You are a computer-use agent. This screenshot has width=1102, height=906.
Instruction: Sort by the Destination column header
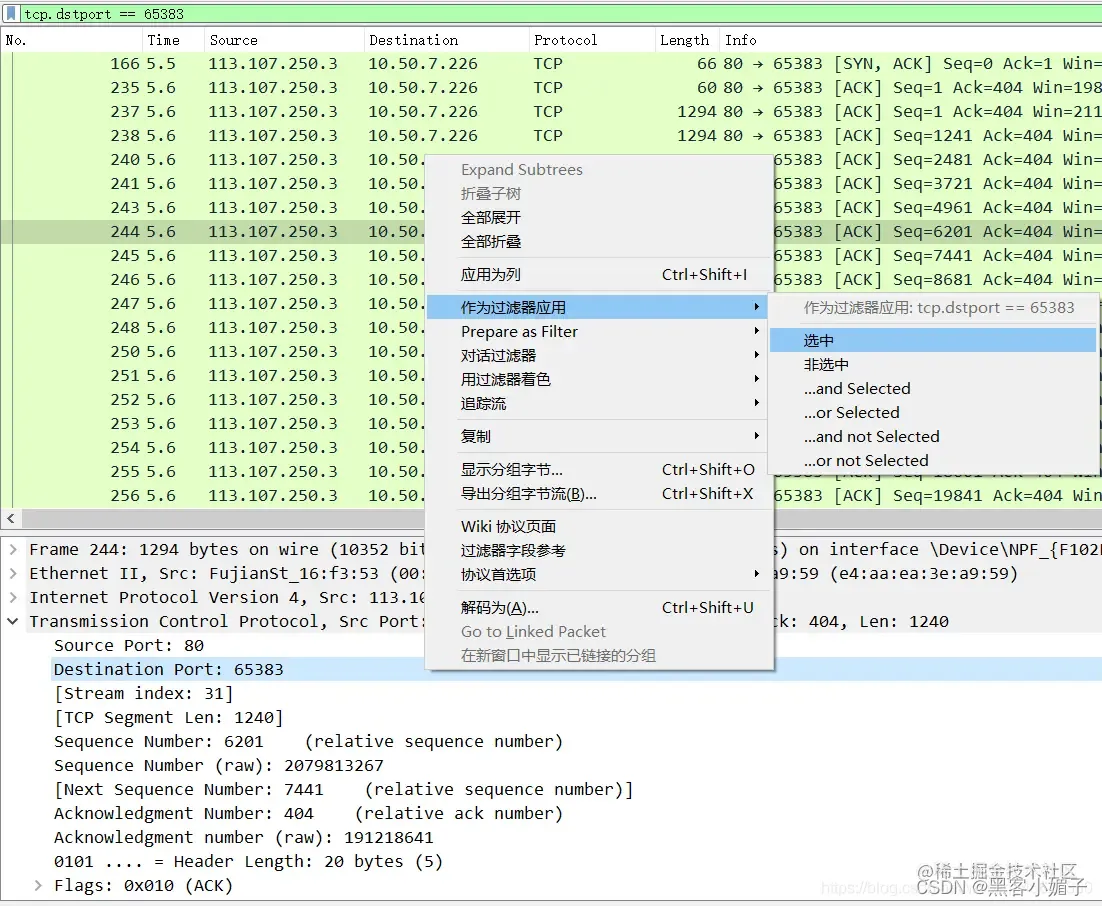point(446,40)
